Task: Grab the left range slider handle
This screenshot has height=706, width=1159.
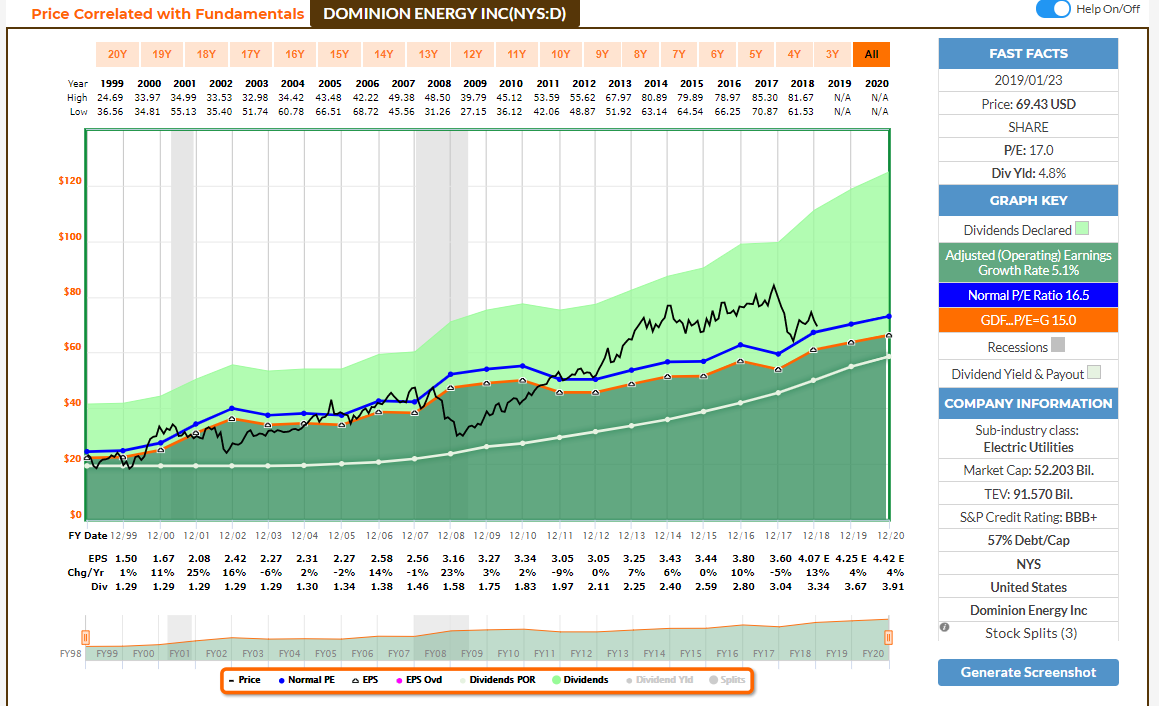Action: tap(86, 637)
